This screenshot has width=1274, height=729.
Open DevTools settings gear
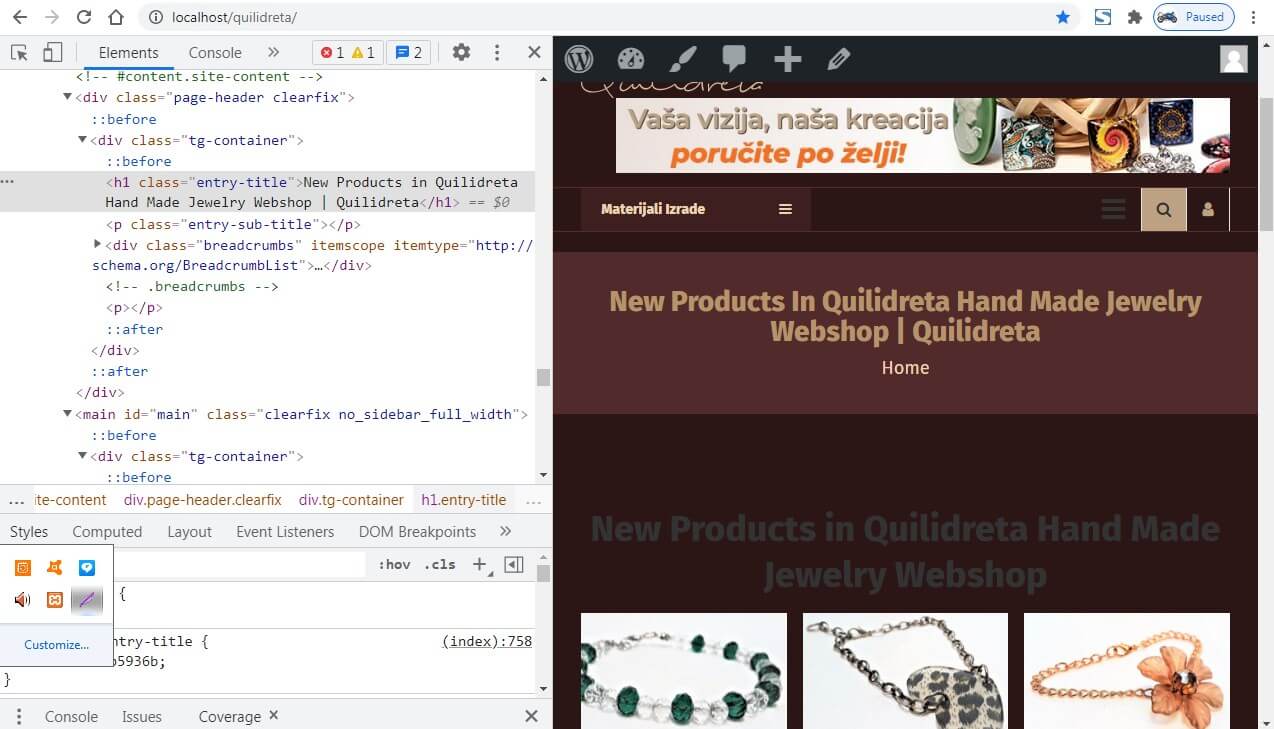(461, 53)
